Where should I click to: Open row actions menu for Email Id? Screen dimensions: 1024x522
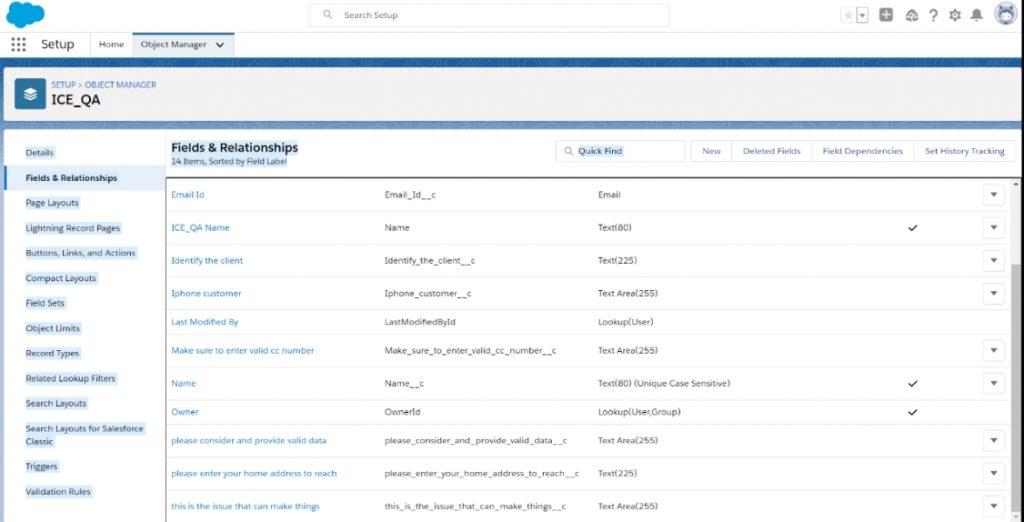993,195
